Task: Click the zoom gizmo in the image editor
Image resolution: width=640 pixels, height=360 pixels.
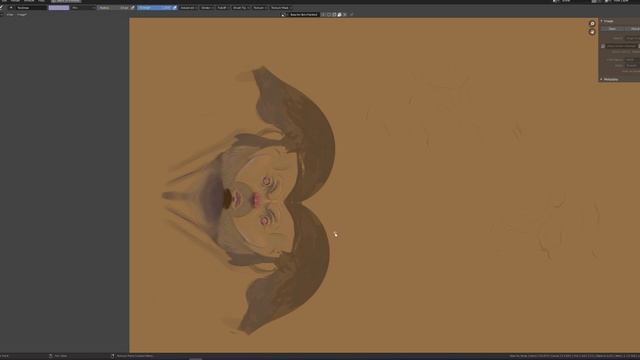Action: click(x=592, y=24)
